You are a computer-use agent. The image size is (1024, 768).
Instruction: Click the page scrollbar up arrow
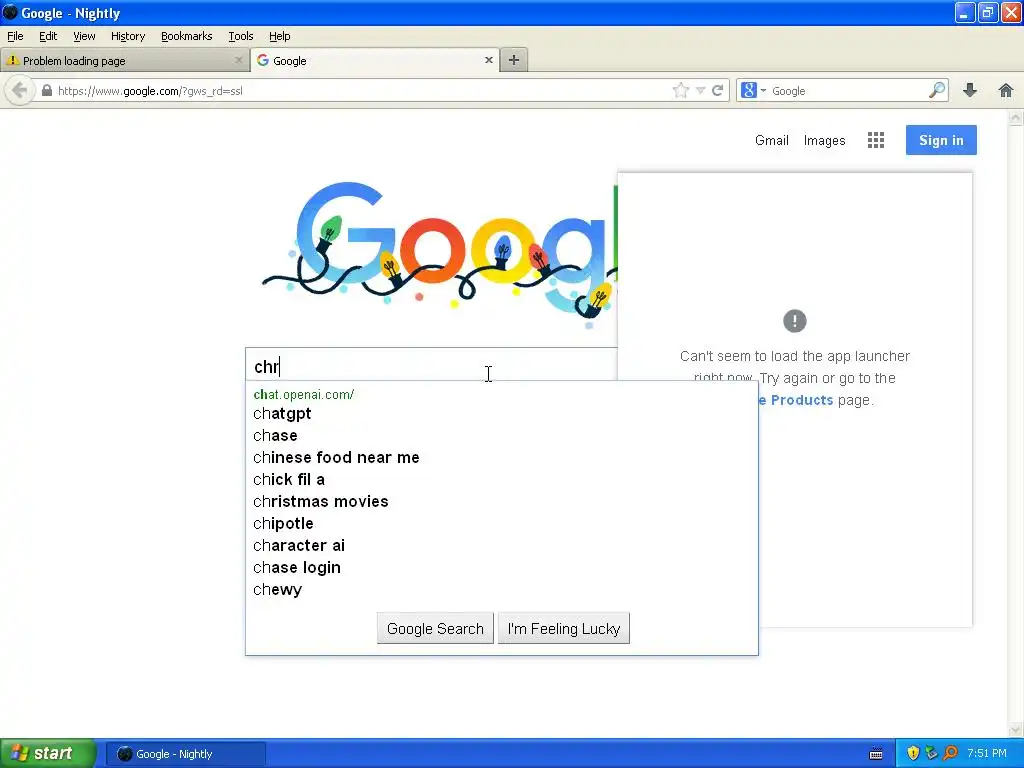(x=1016, y=118)
